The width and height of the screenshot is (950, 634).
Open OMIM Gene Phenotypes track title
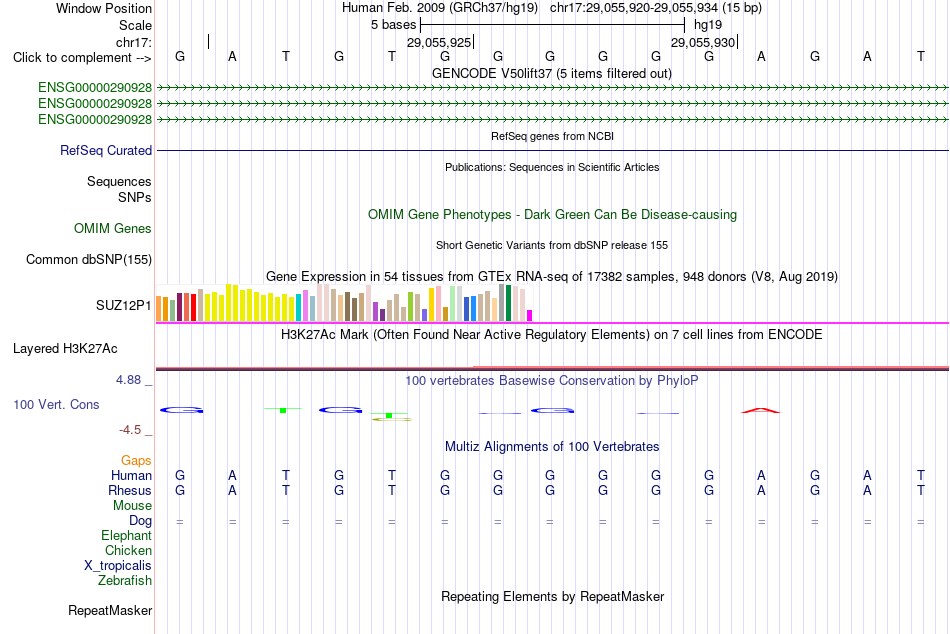552,215
